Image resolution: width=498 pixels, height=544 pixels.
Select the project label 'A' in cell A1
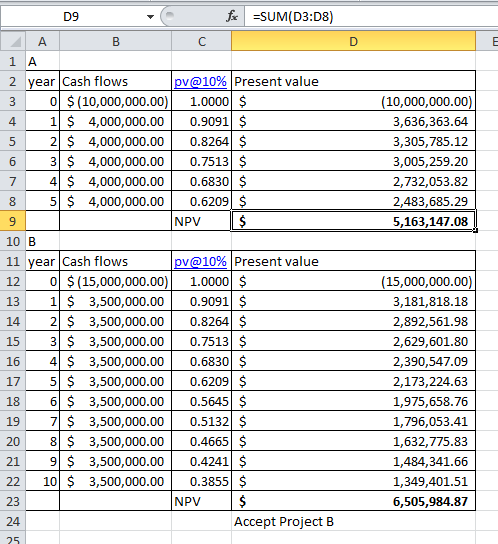42,61
